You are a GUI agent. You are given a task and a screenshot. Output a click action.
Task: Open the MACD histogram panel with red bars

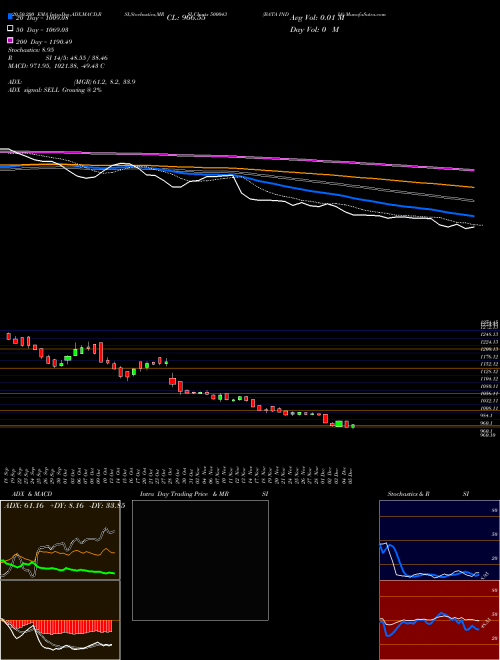click(60, 620)
